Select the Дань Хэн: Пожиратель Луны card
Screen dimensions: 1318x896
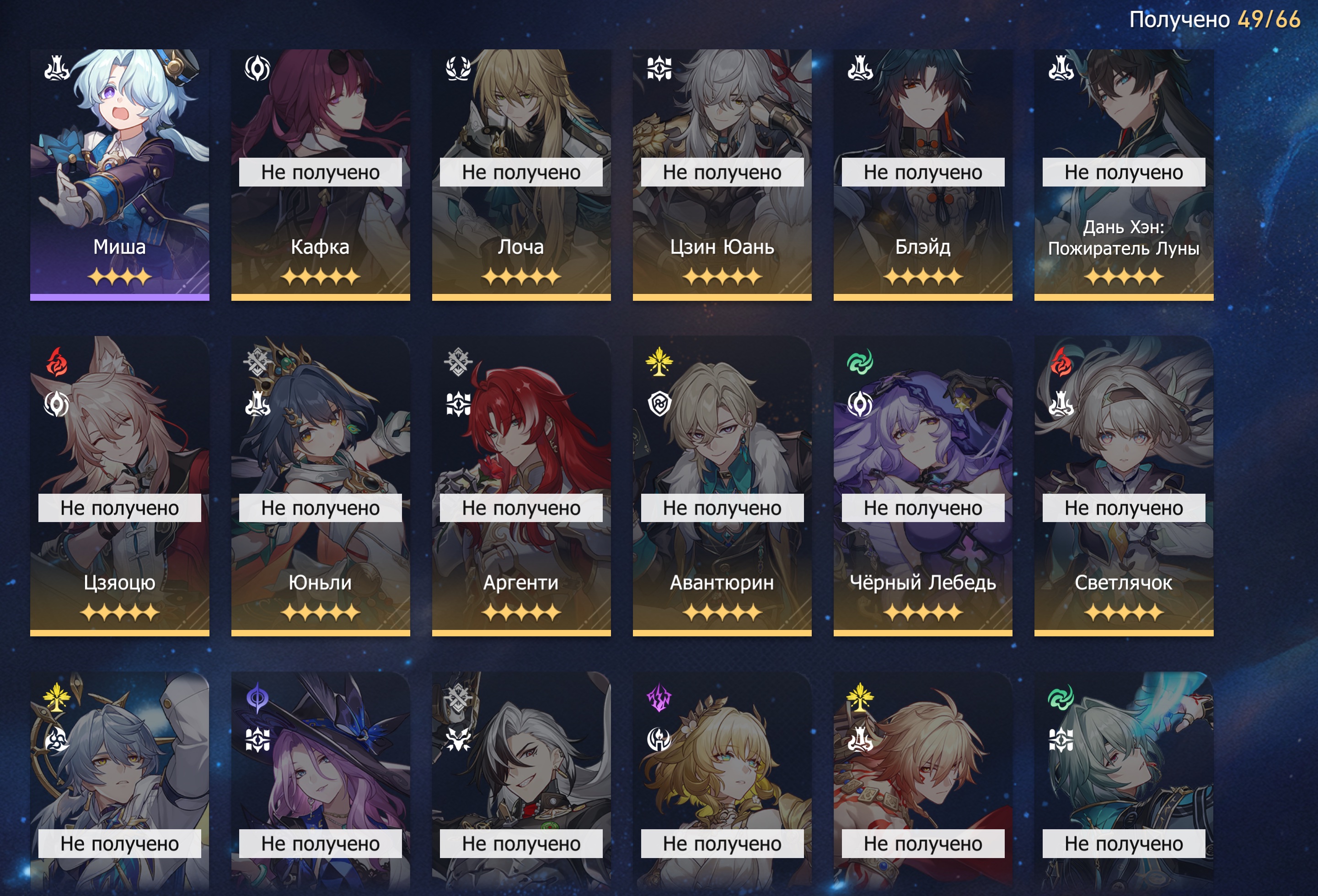tap(1124, 175)
